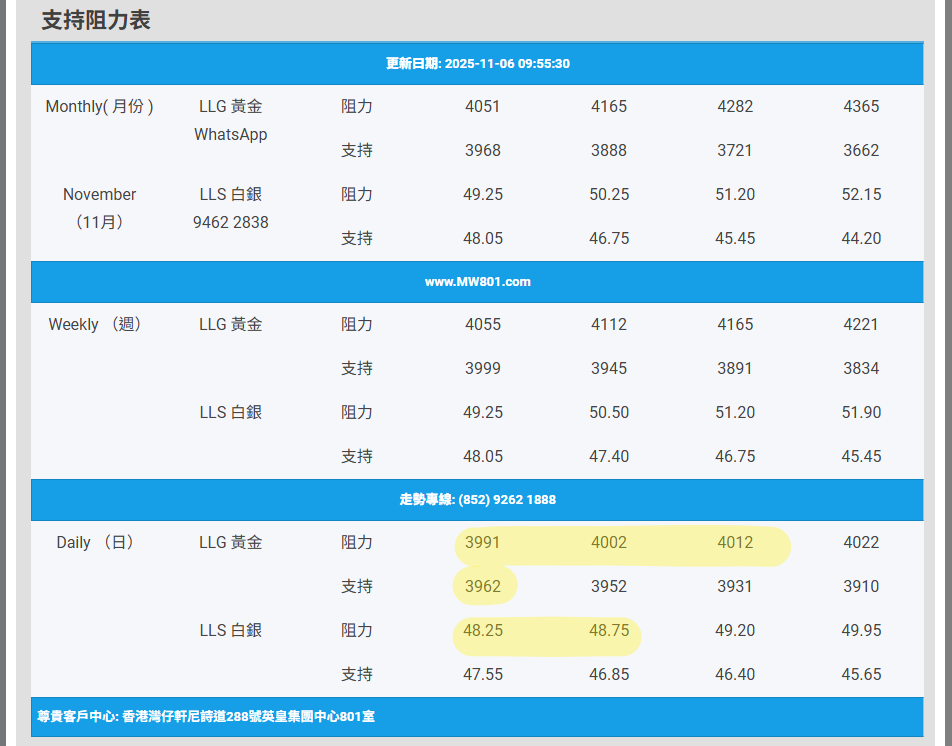Screen dimensions: 952x746
Task: Click the Daily silver support value 45.65
Action: click(x=860, y=674)
